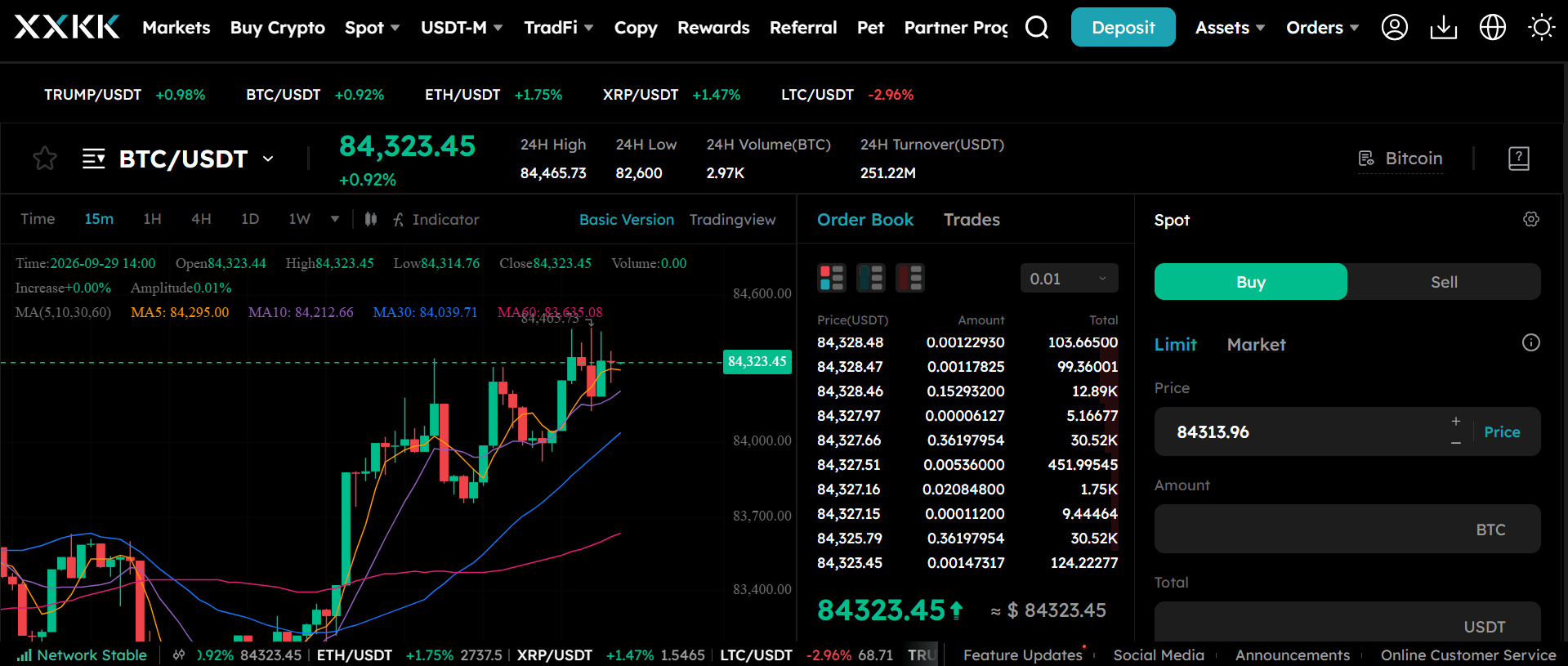
Task: Show buy-orders-only order book view
Action: [x=871, y=278]
